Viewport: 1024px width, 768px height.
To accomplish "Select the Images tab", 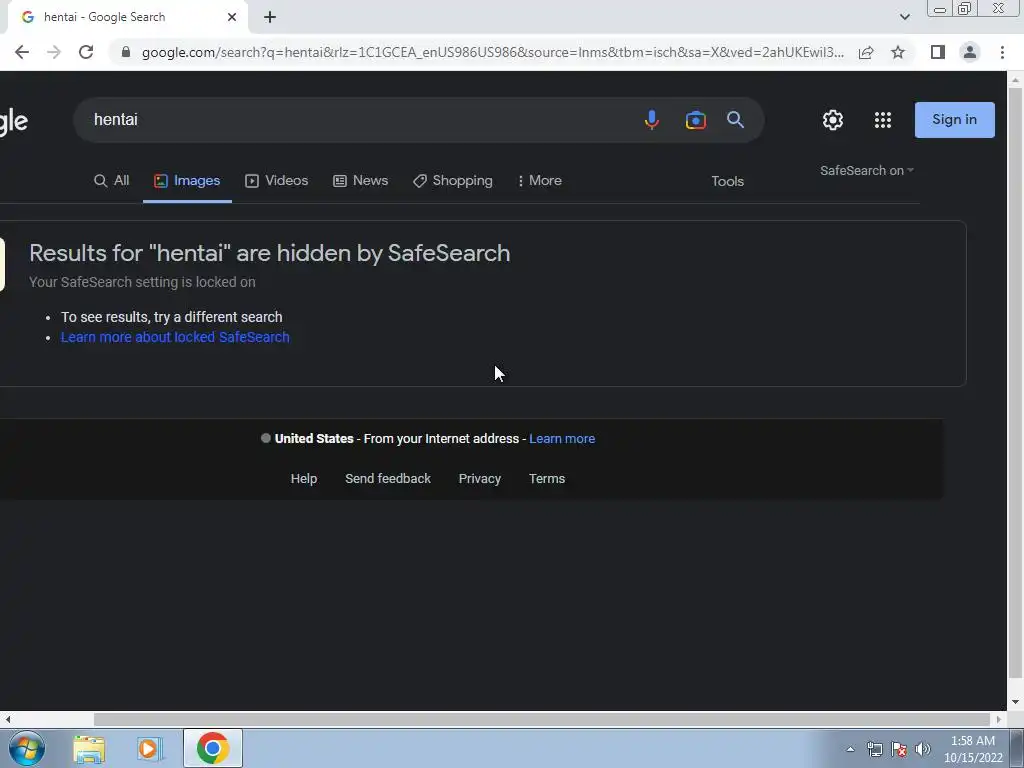I will 187,181.
